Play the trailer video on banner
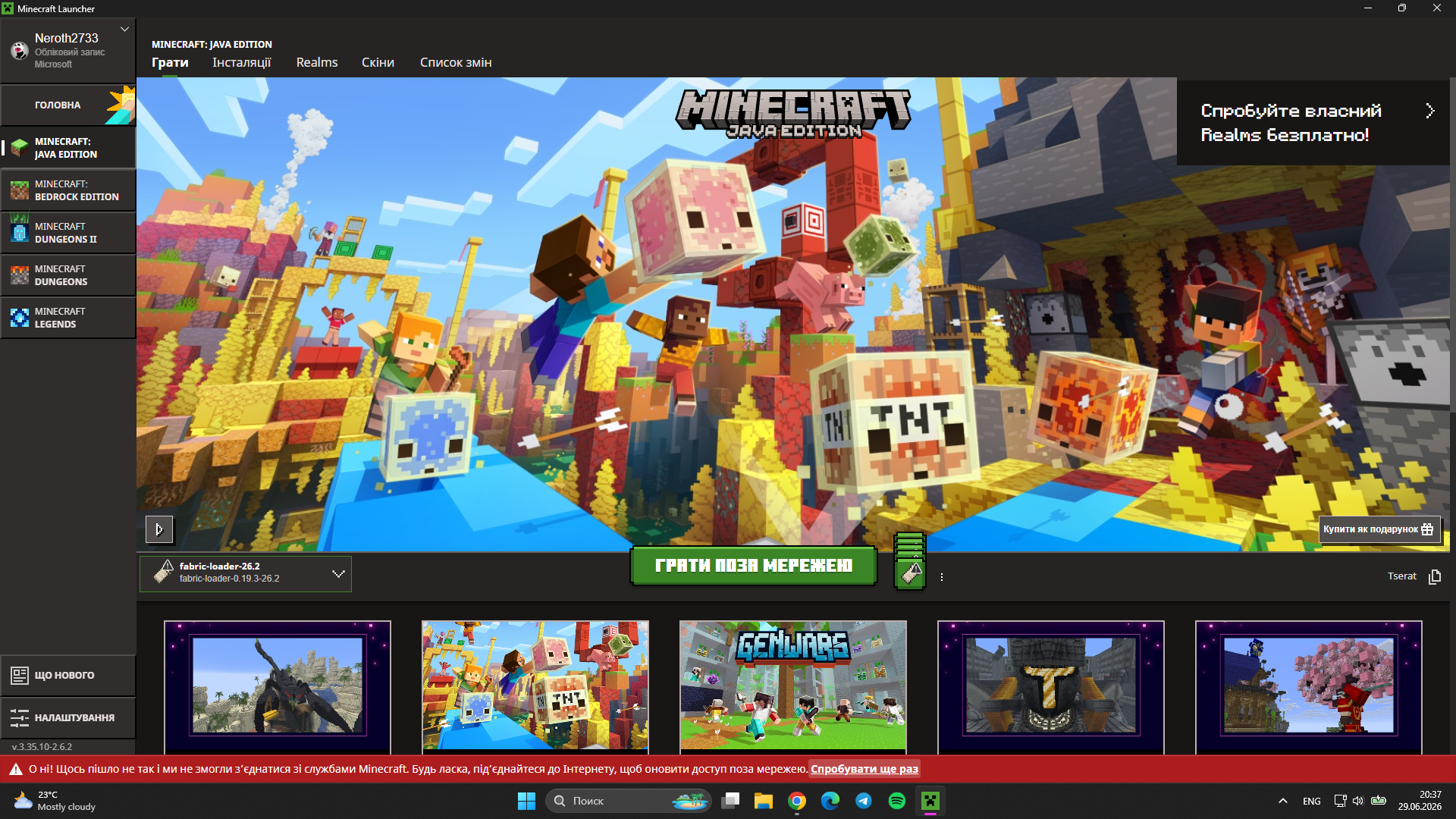Screen dimensions: 1456x819 (159, 529)
